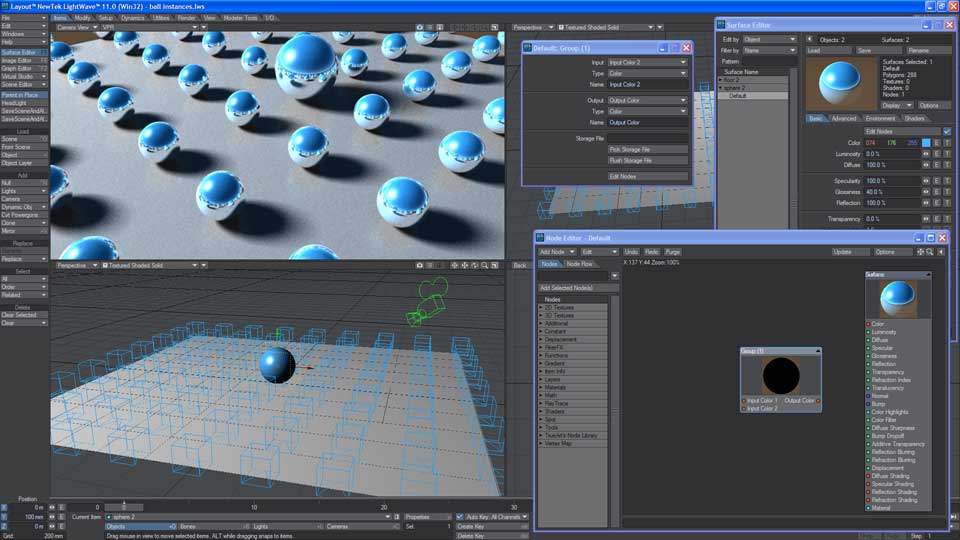
Task: Open the Edit by Object dropdown
Action: tap(768, 39)
